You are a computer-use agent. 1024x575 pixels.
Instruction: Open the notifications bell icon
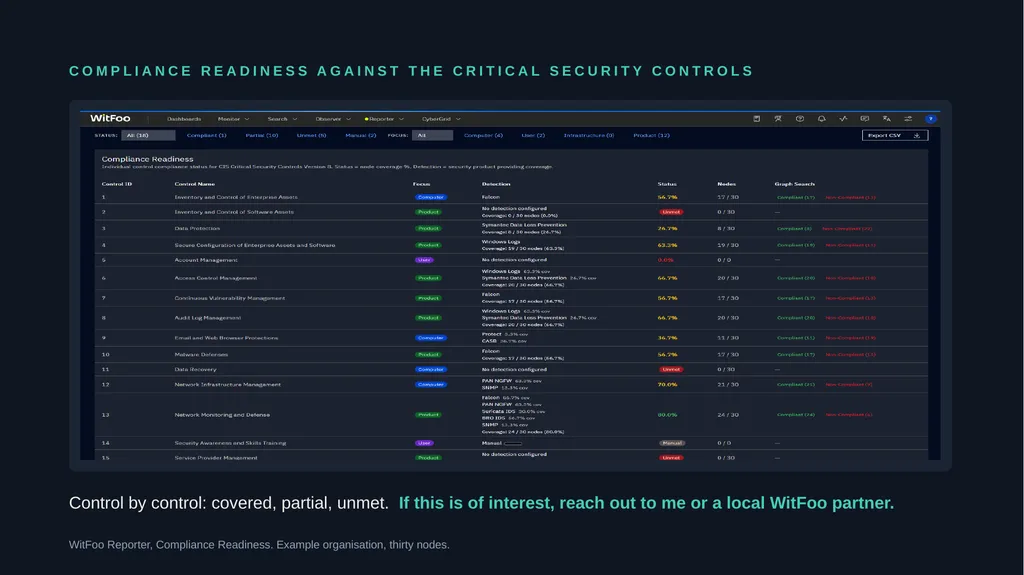click(x=822, y=119)
